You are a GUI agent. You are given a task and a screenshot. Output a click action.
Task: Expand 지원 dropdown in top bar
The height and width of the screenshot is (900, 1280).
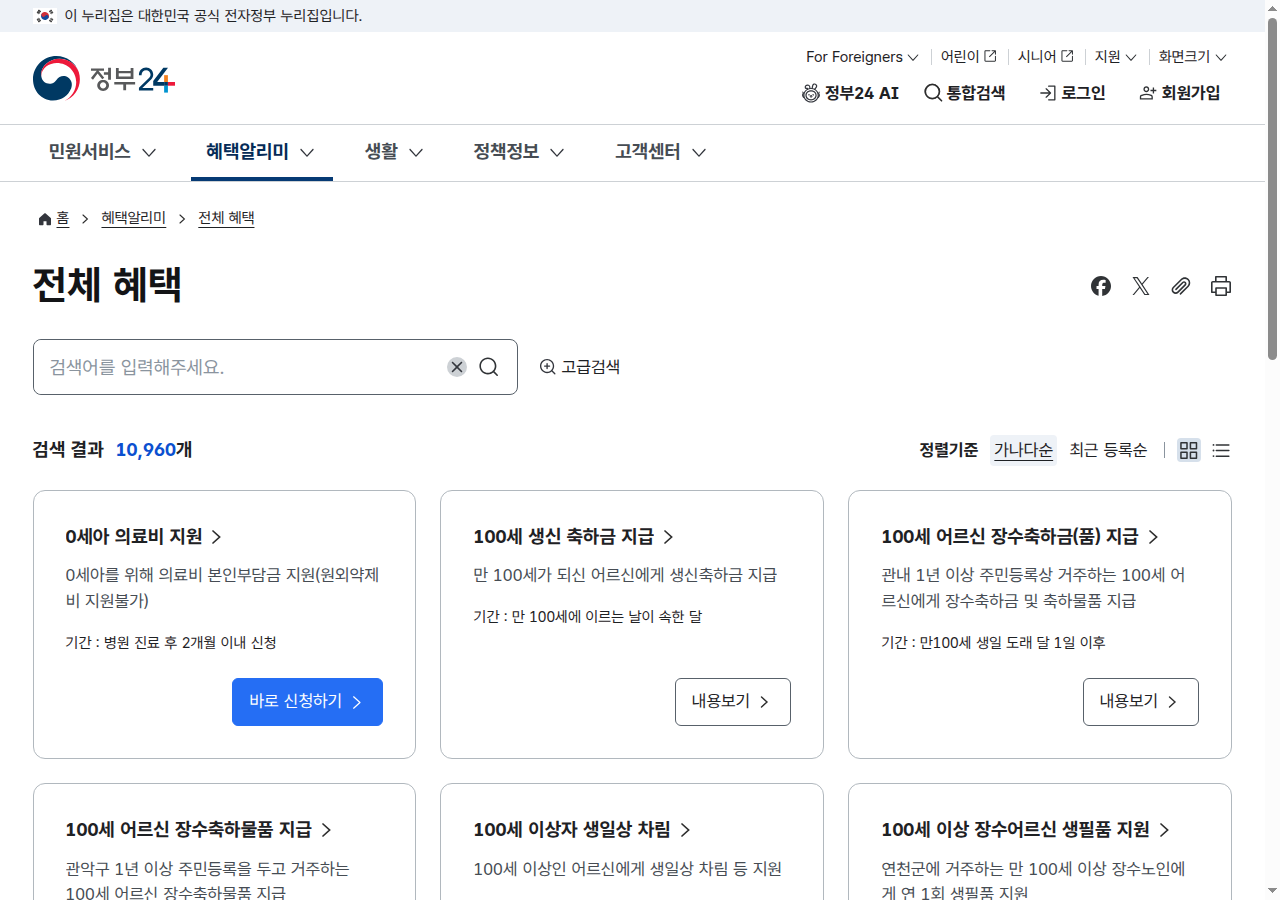tap(1115, 57)
